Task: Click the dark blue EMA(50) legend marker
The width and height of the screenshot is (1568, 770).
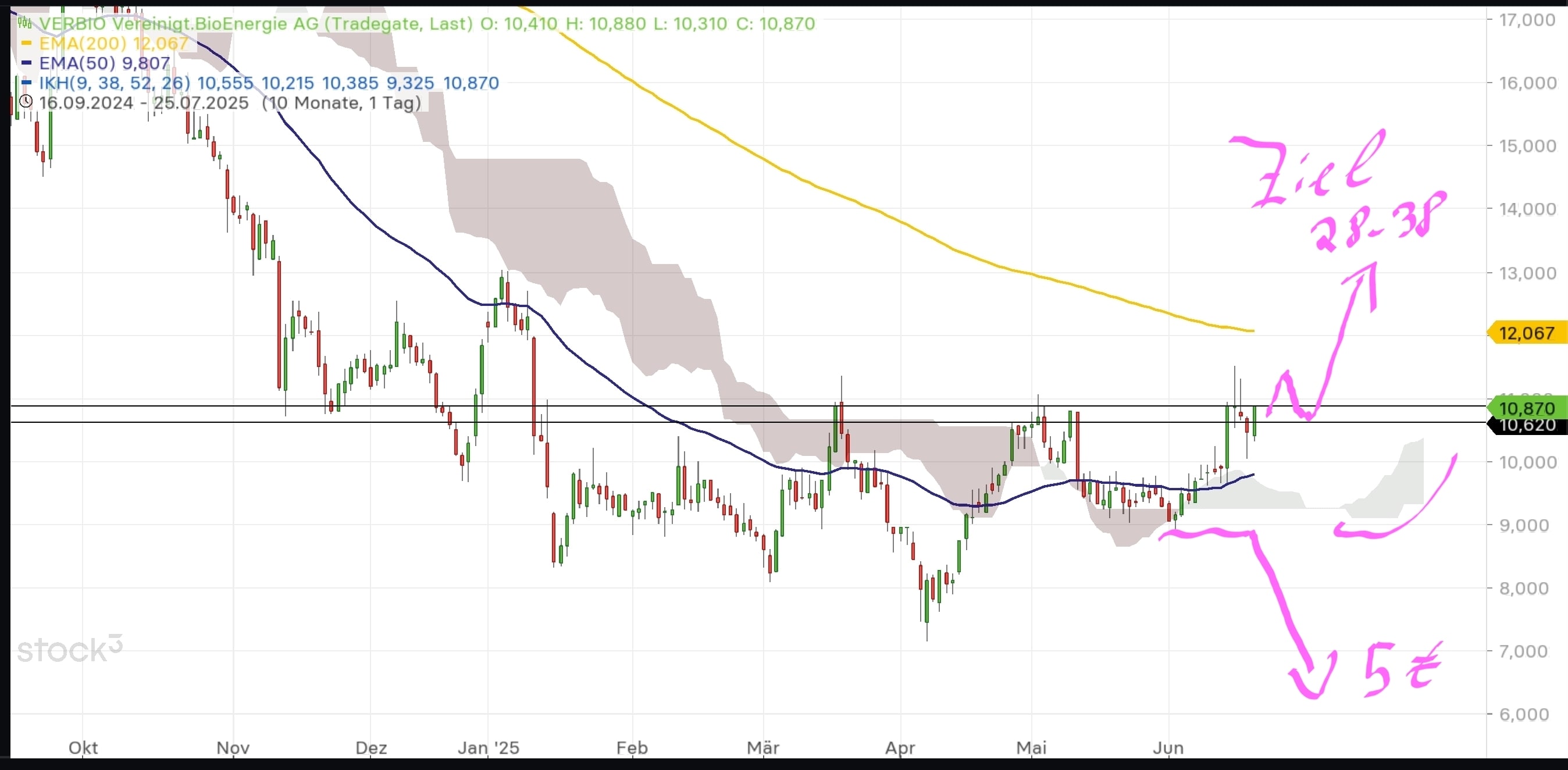Action: (26, 63)
